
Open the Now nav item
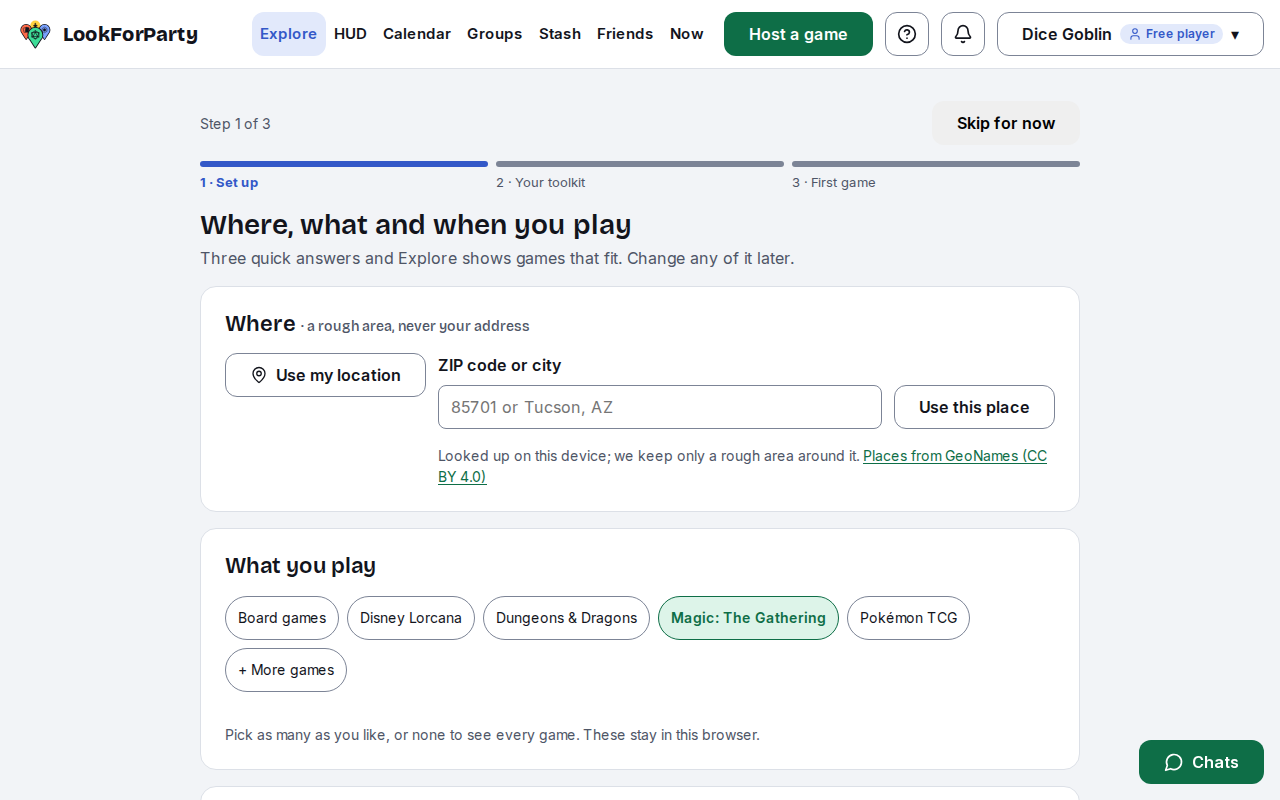687,34
